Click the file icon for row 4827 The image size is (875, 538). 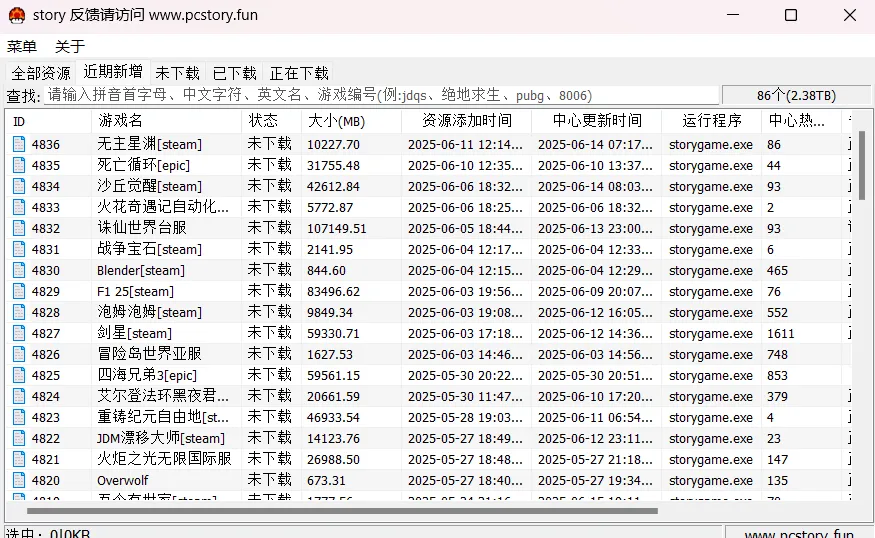19,333
